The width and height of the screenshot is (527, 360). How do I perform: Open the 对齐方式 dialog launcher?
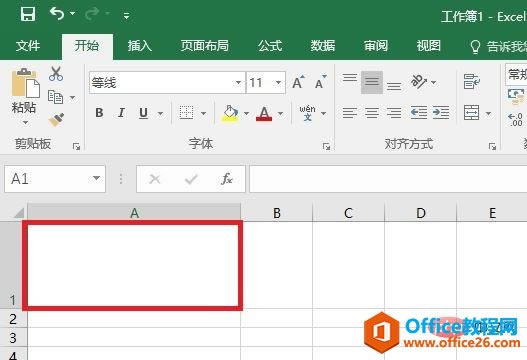click(x=492, y=147)
